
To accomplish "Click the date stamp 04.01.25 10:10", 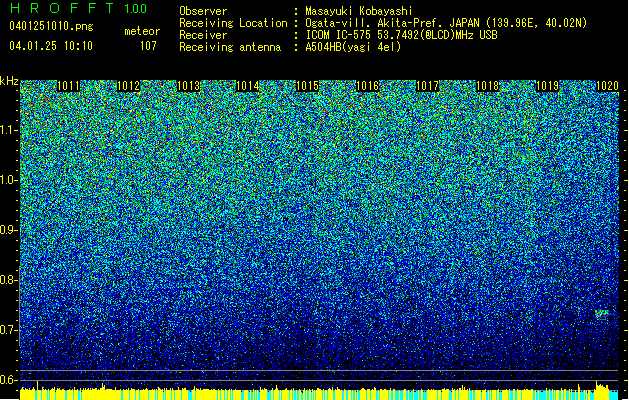I will coord(51,46).
